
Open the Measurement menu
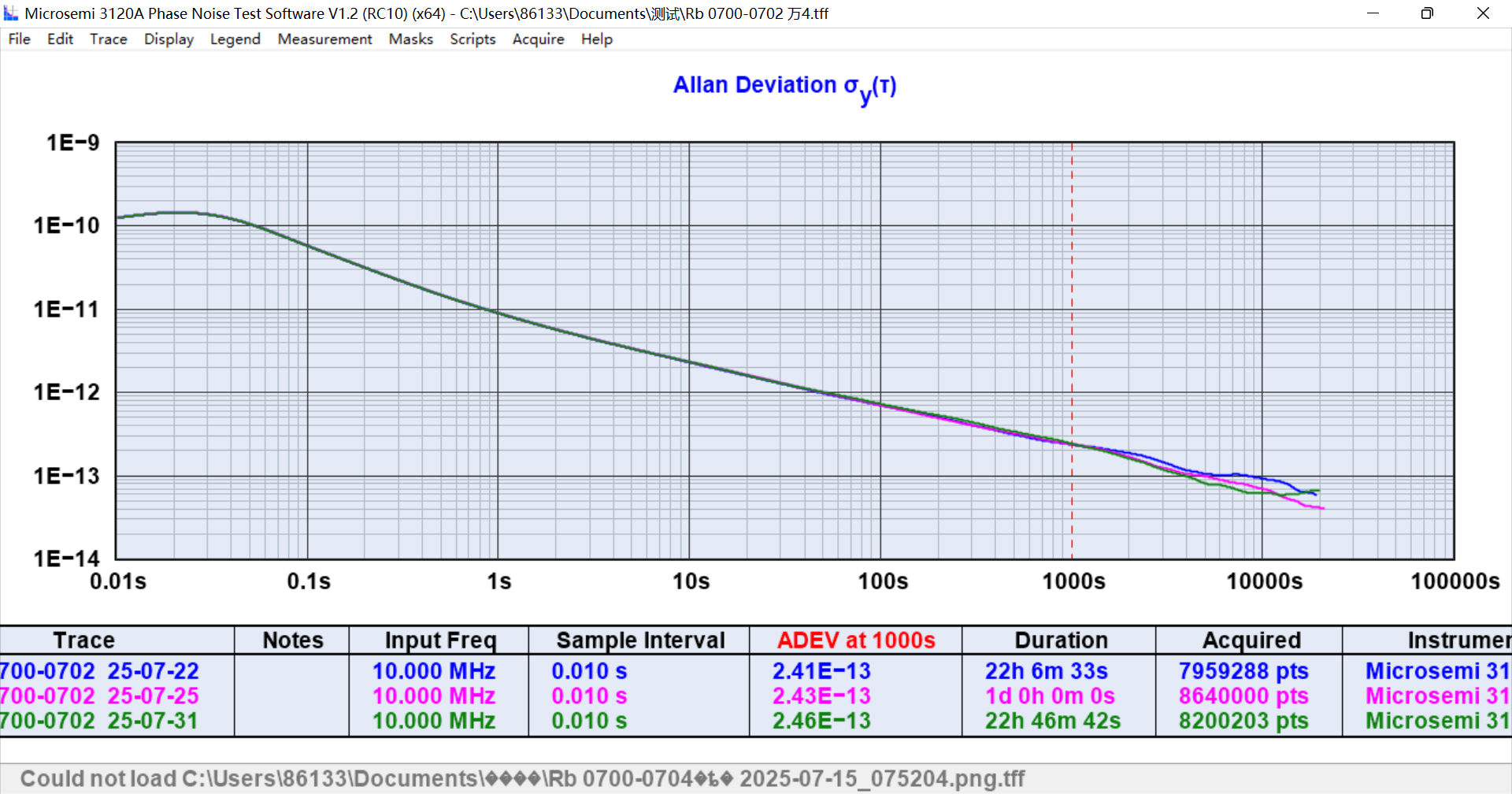pos(324,39)
